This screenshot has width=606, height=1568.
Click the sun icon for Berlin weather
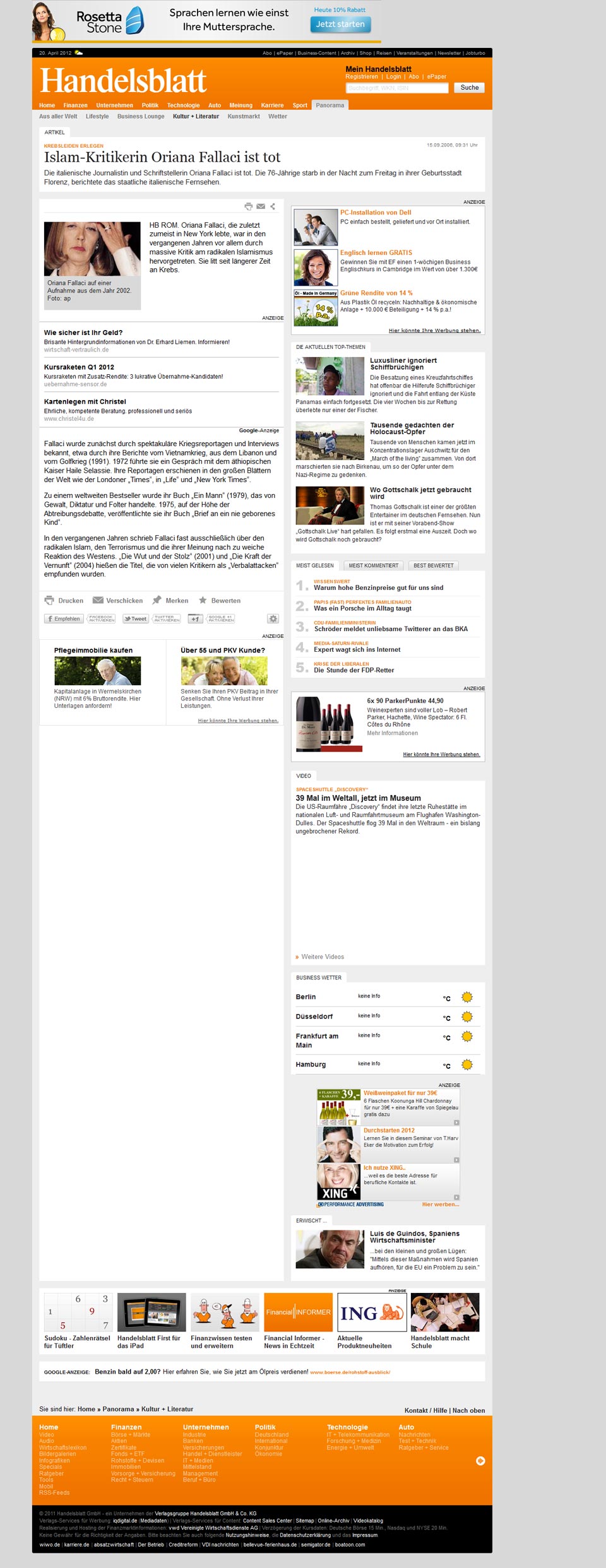(467, 997)
